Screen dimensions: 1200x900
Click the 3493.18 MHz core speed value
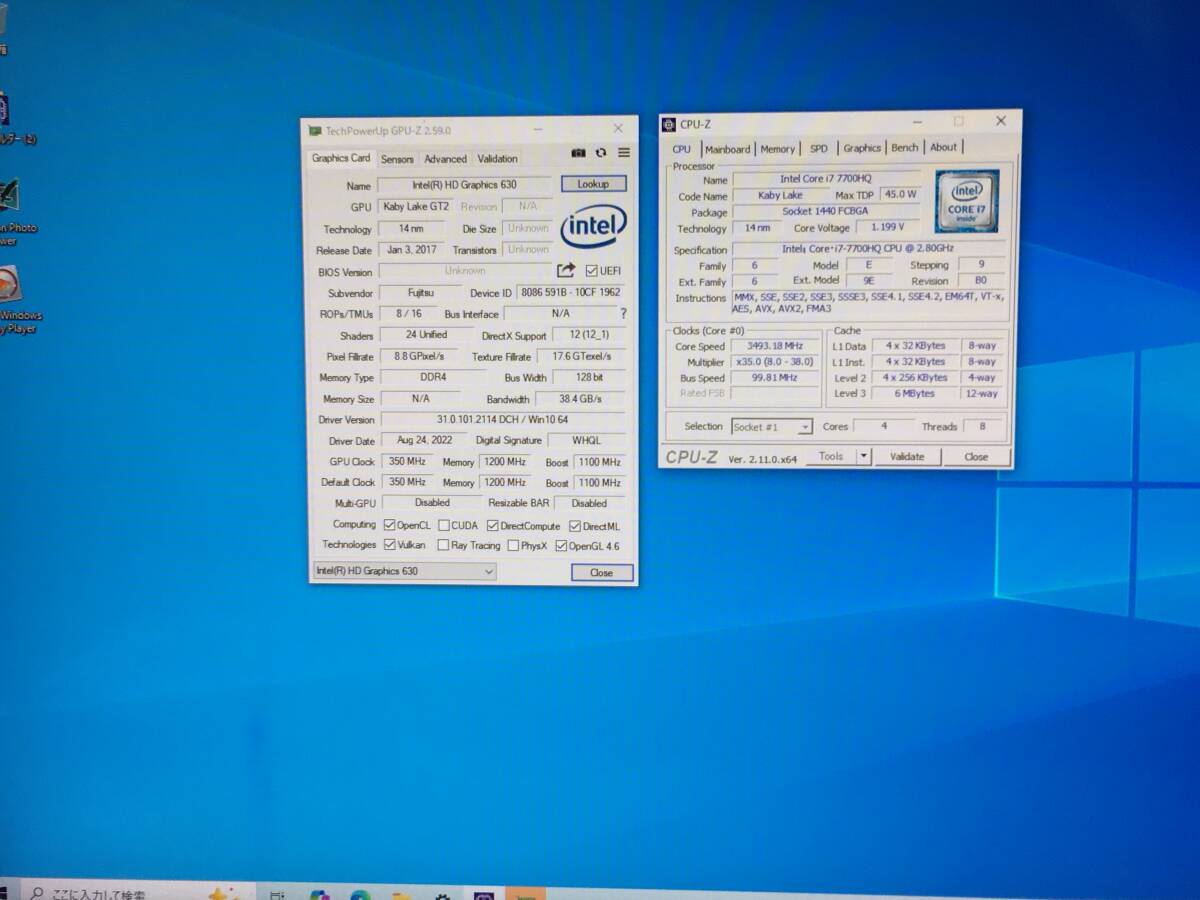[x=775, y=346]
